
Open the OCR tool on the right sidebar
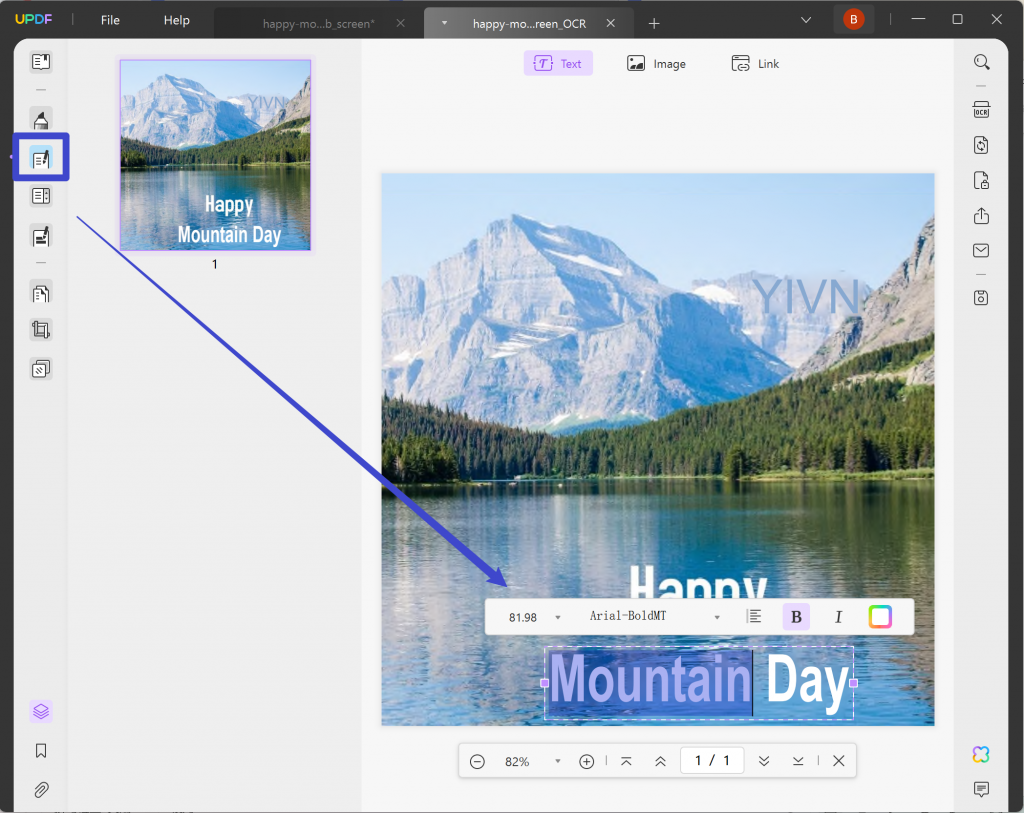(x=981, y=108)
